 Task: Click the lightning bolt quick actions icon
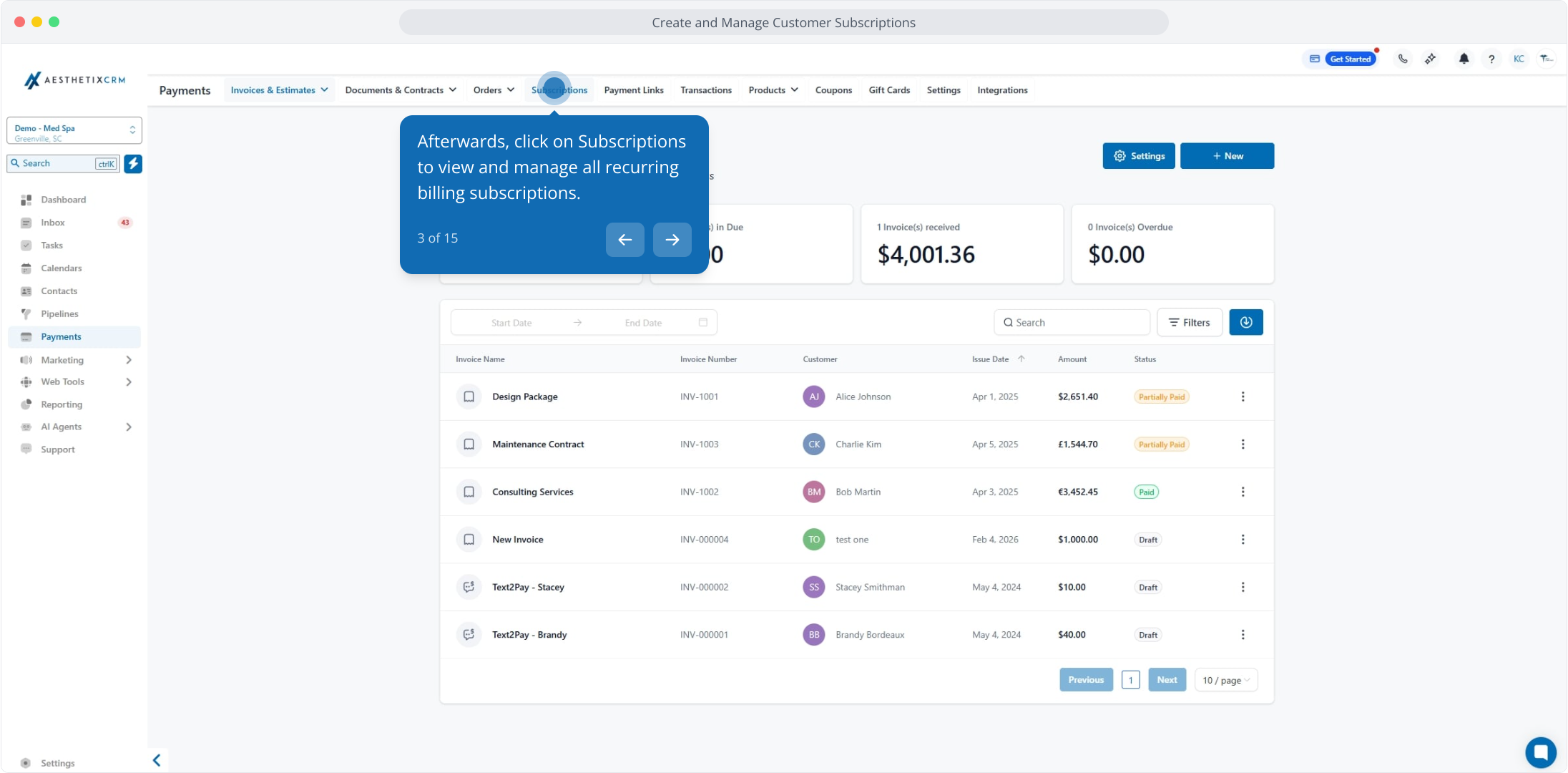coord(133,164)
